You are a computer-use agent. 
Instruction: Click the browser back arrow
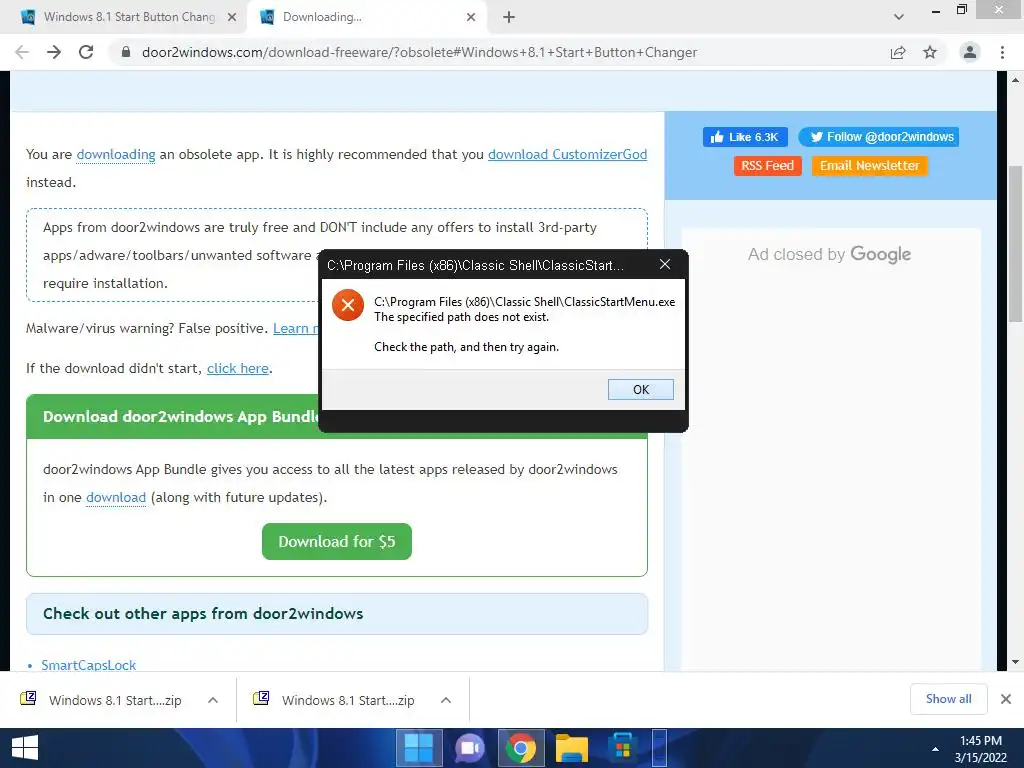pos(22,52)
